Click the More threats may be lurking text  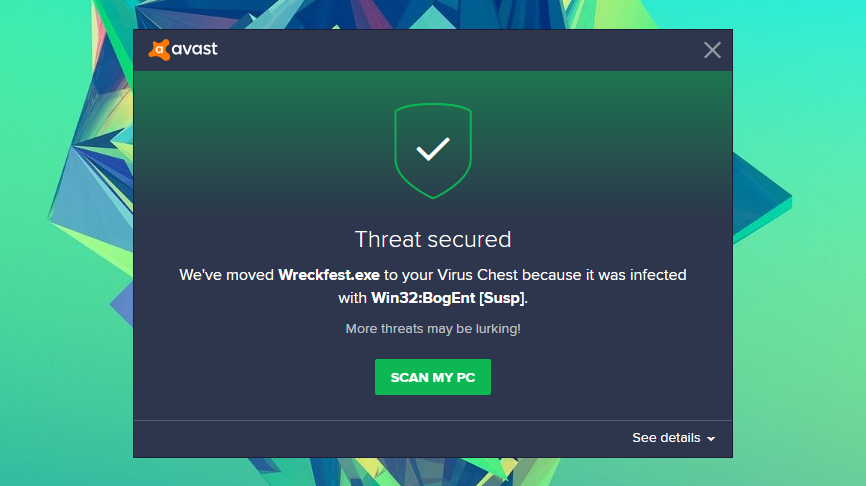click(433, 329)
